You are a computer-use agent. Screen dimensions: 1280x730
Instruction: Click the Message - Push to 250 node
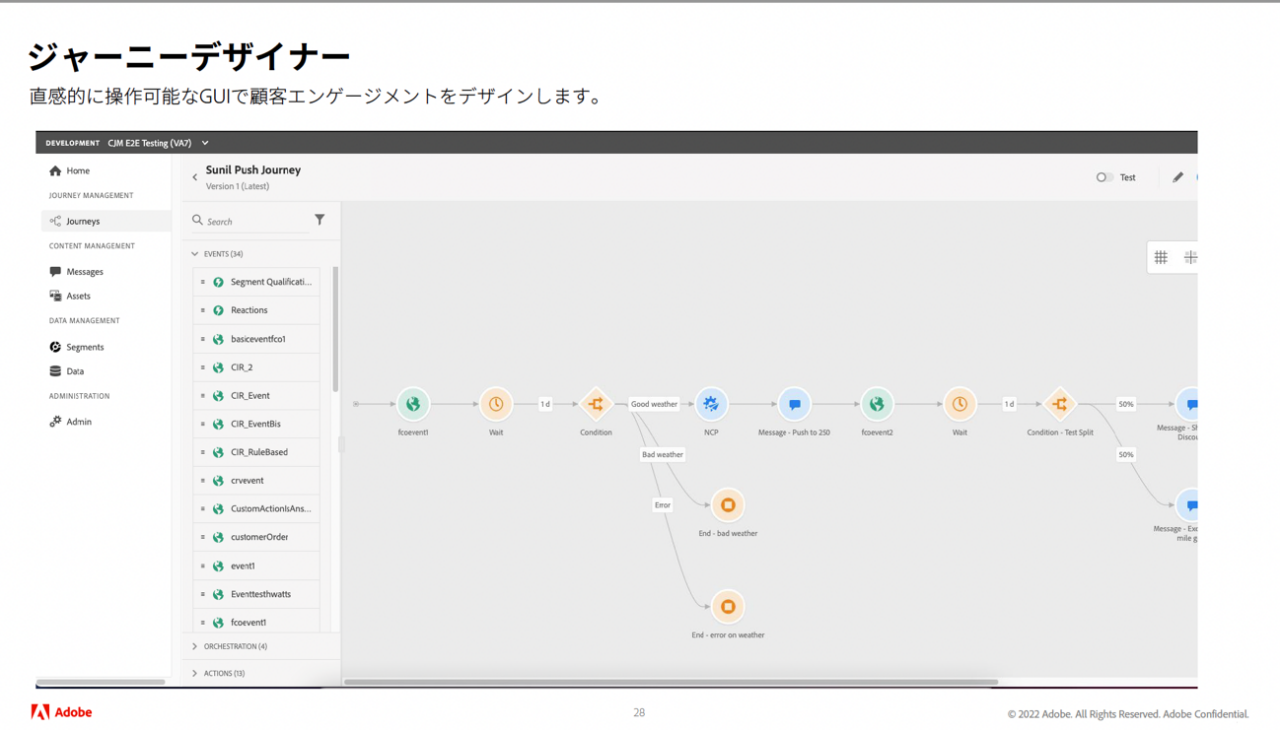point(794,404)
